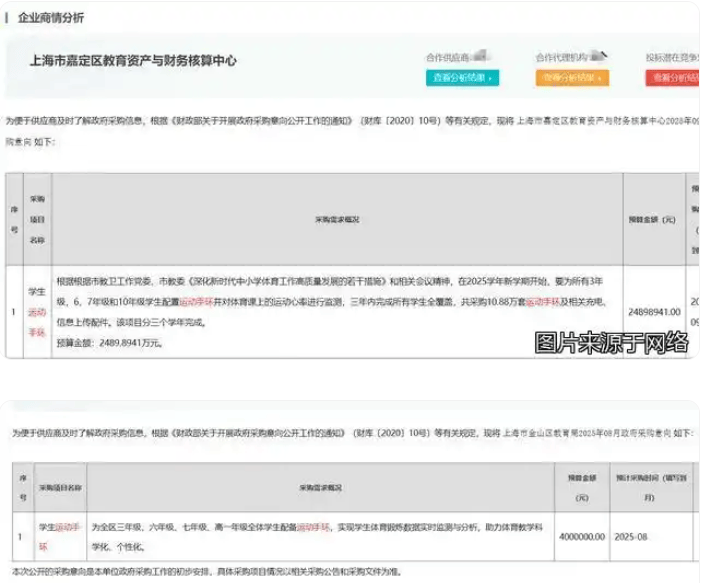Click the budget cell 4000000.00
This screenshot has height=583, width=726.
582,537
